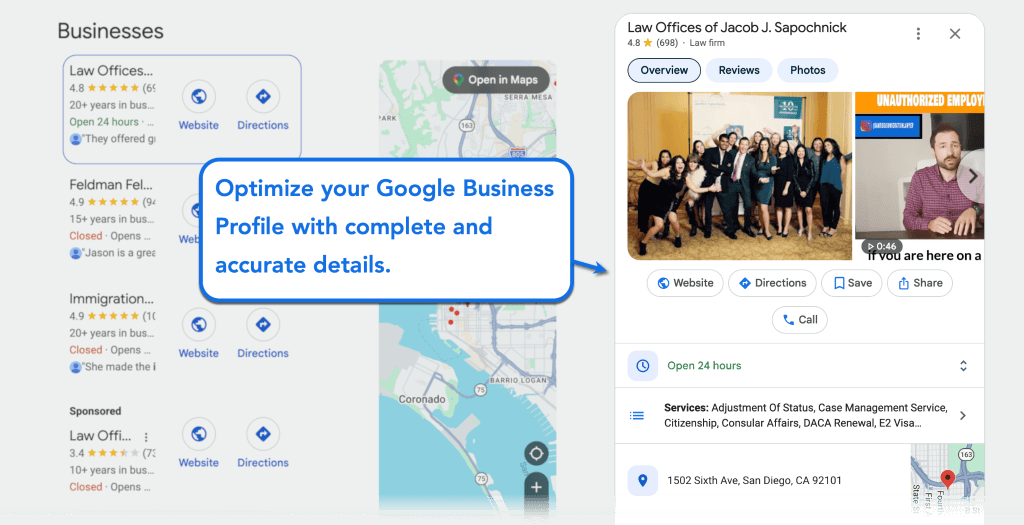1024x525 pixels.
Task: Open Website icon for Sponsored Law Offi listing
Action: pos(199,434)
